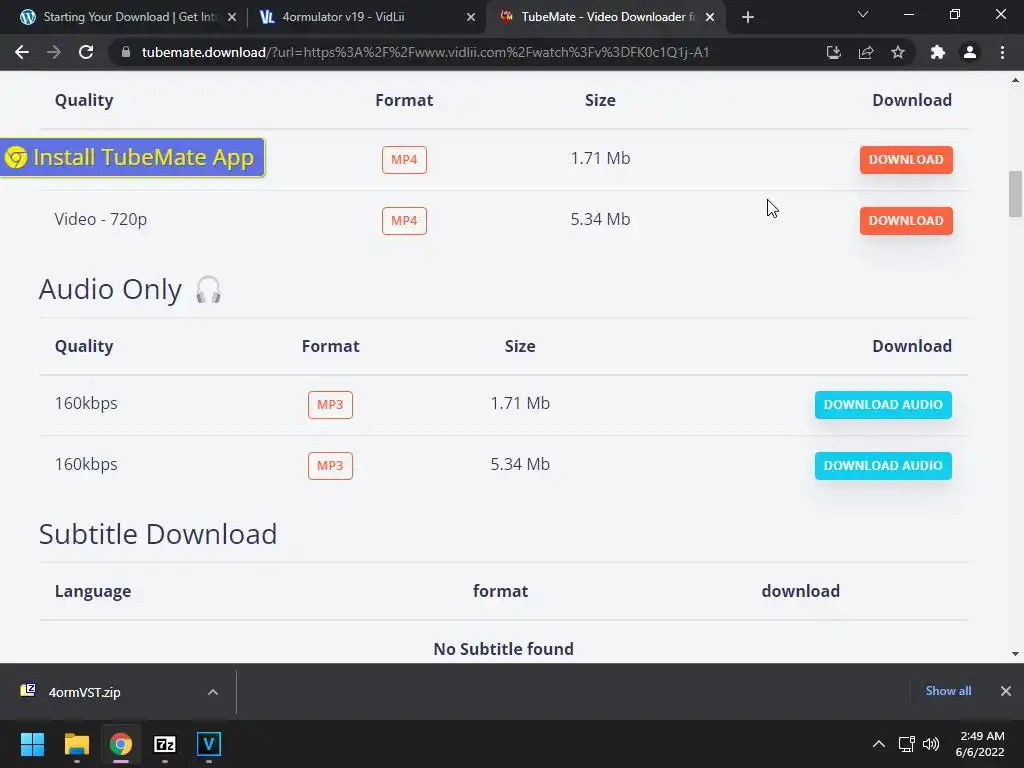Screen dimensions: 1024x768
Task: Click MP4 badge in 720p row
Action: click(x=404, y=221)
